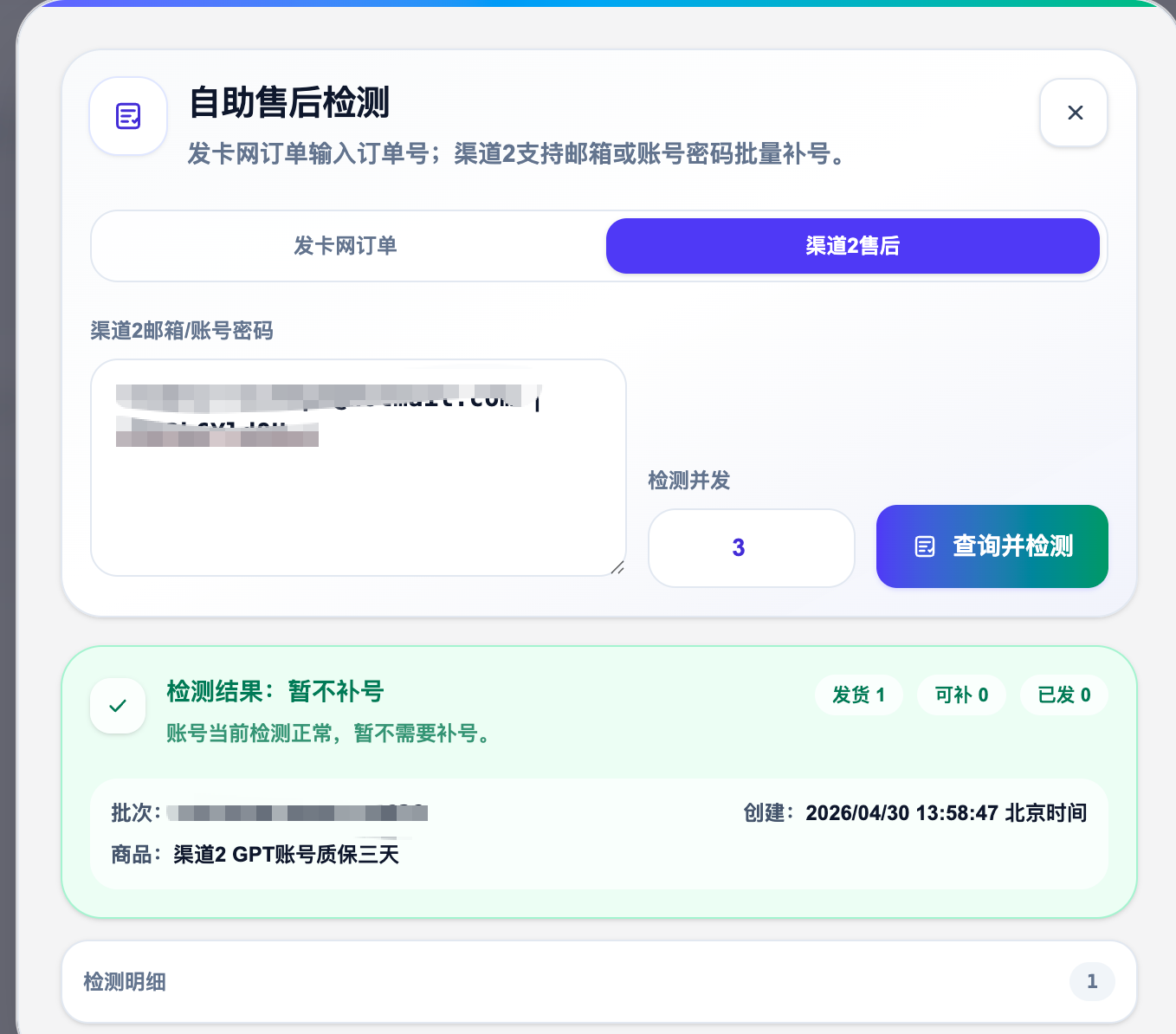Click the green checkmark result icon
Screen dimensions: 1176x1034
point(118,706)
